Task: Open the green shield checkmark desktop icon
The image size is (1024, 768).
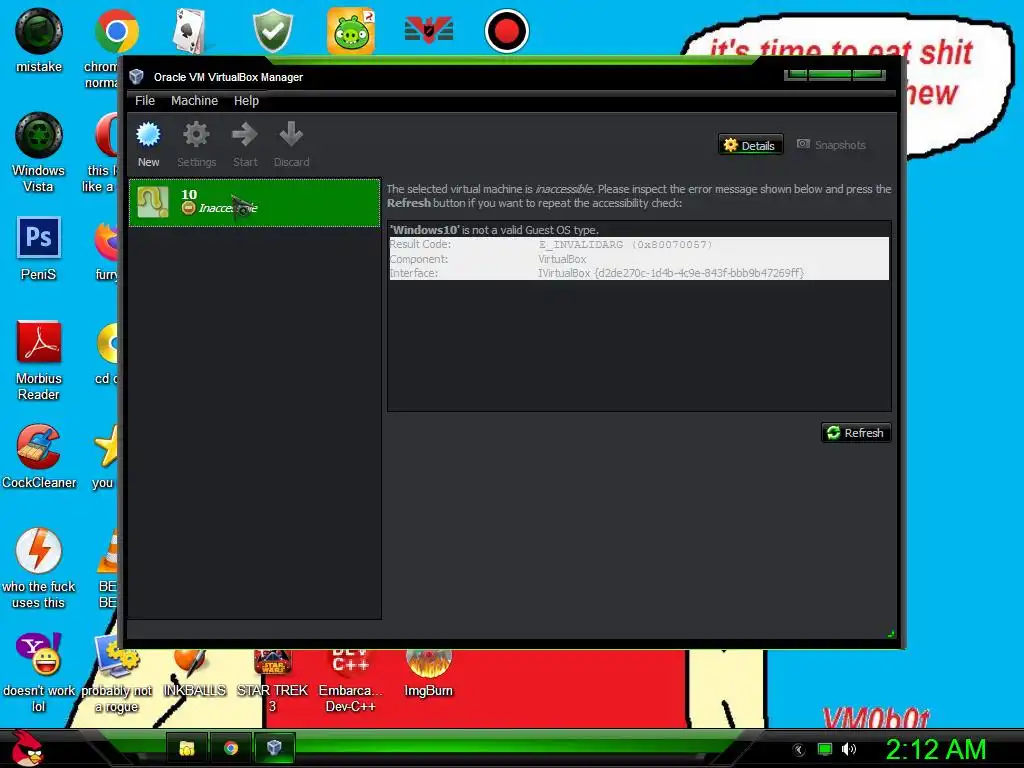Action: pyautogui.click(x=272, y=31)
